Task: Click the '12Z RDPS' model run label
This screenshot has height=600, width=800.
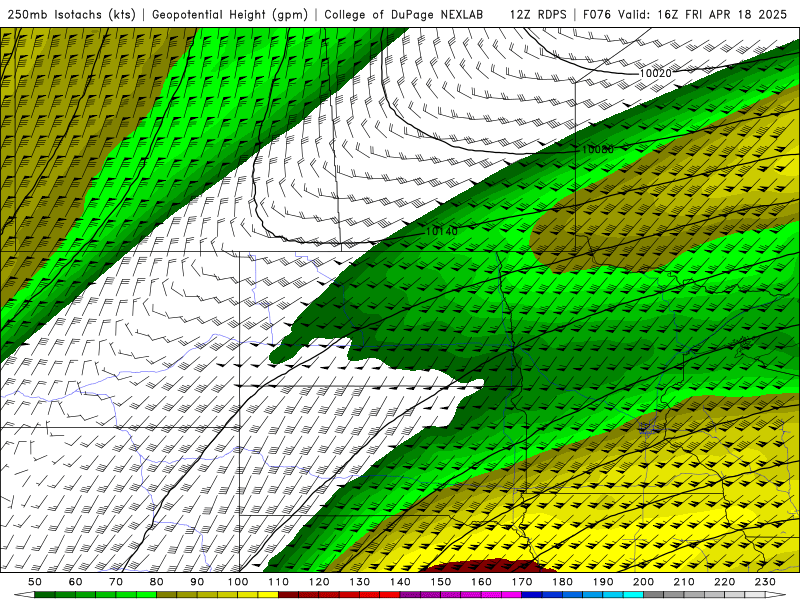Action: coord(538,14)
